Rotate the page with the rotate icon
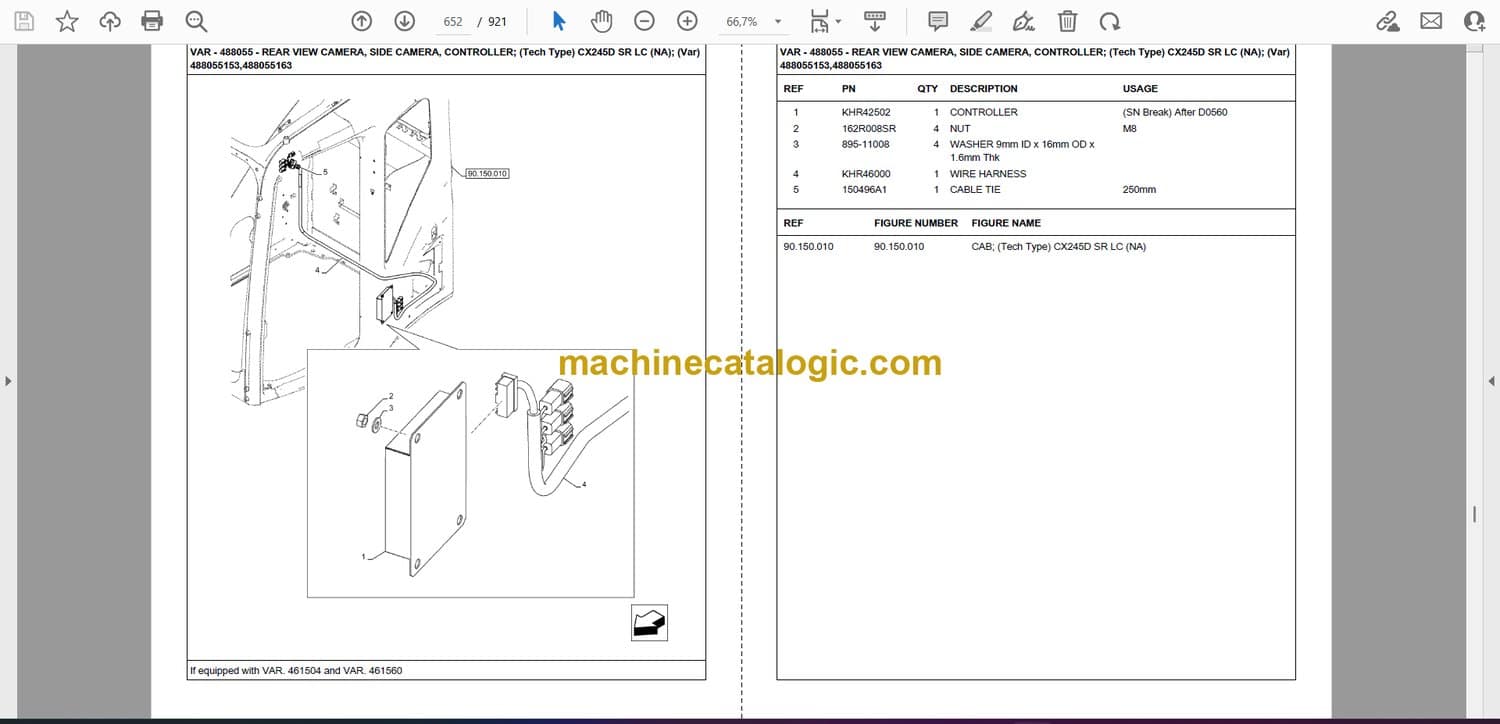 click(1110, 21)
